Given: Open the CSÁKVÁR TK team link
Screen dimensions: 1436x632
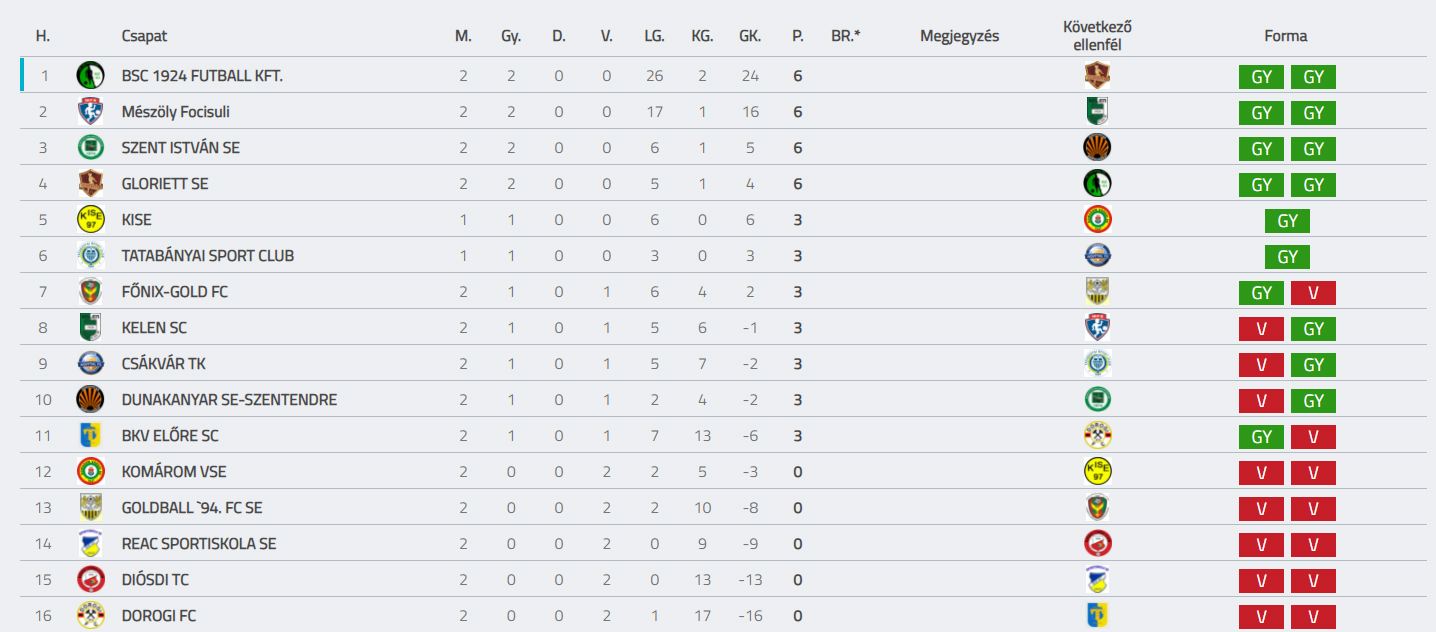Looking at the screenshot, I should [x=164, y=363].
